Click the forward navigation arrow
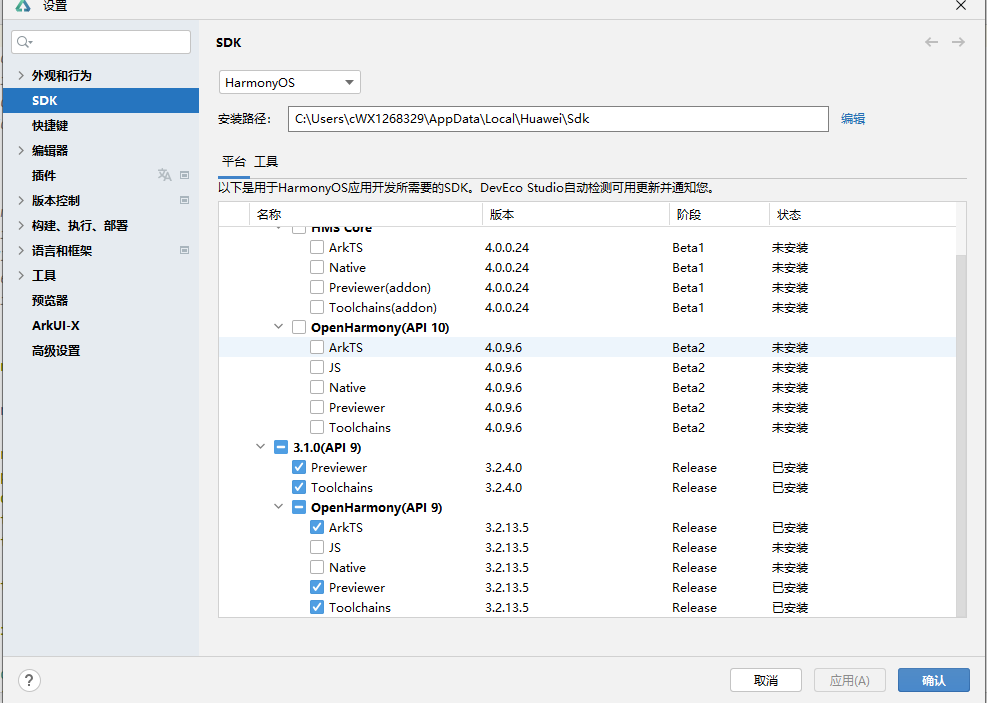987x703 pixels. click(958, 42)
